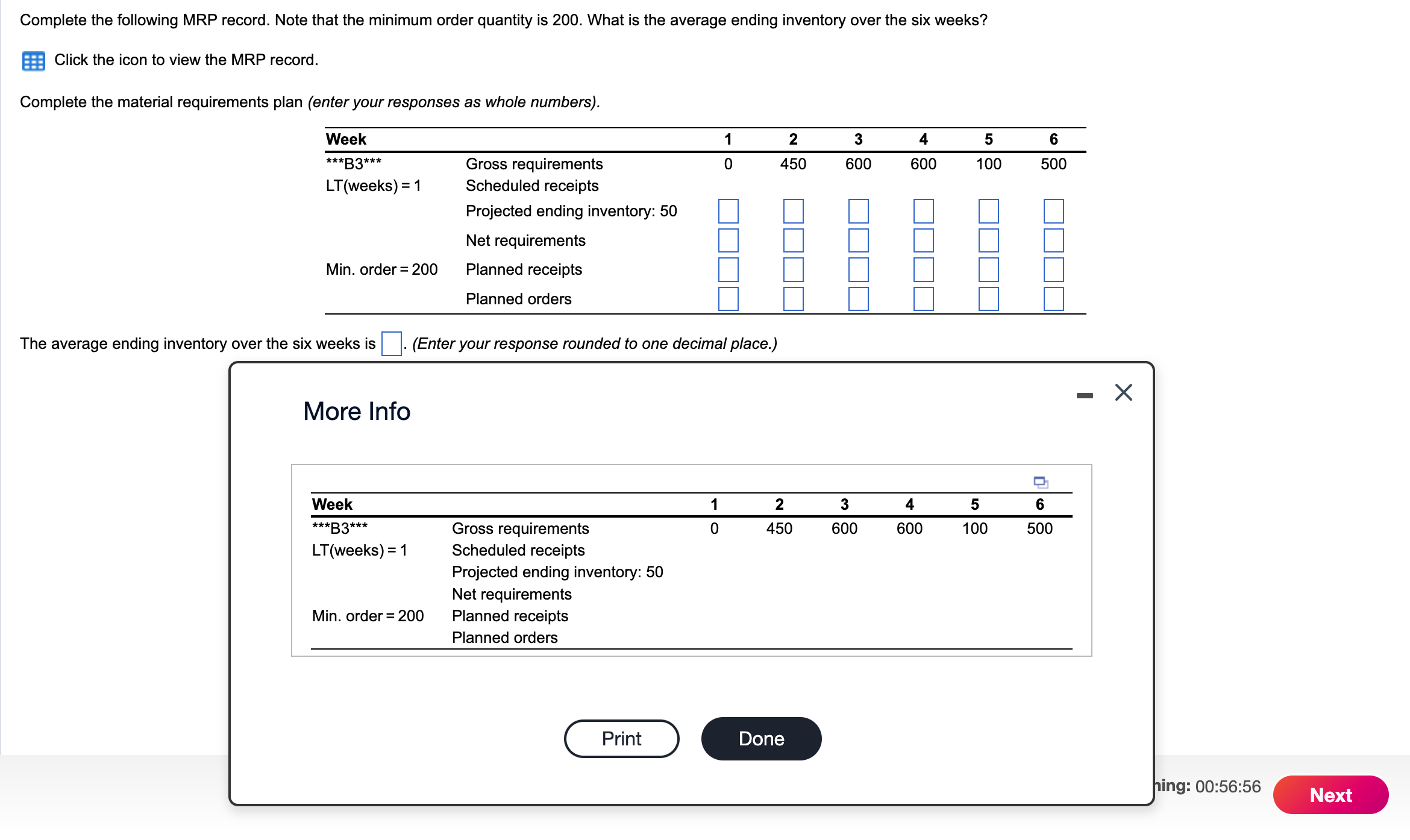
Task: Click the copy table popup icon
Action: [1040, 482]
